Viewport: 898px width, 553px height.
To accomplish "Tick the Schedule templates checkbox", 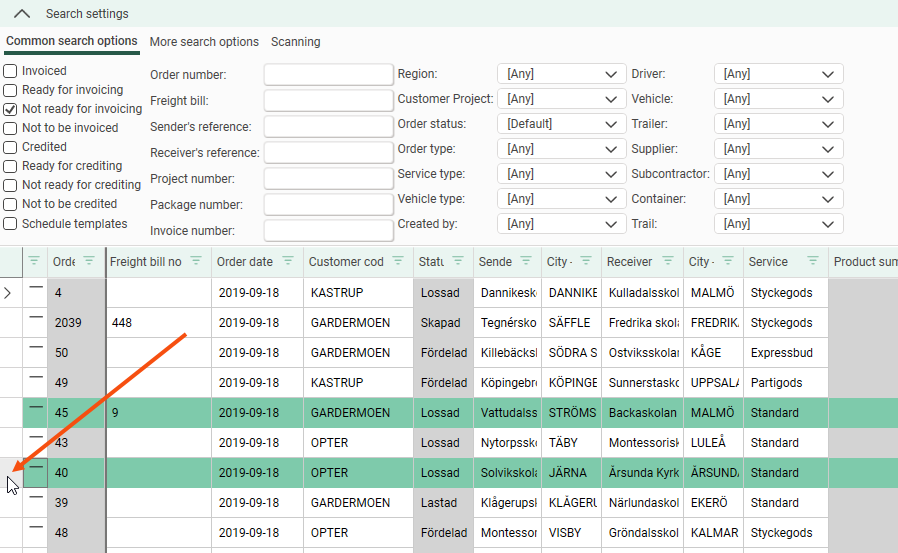I will pyautogui.click(x=10, y=224).
